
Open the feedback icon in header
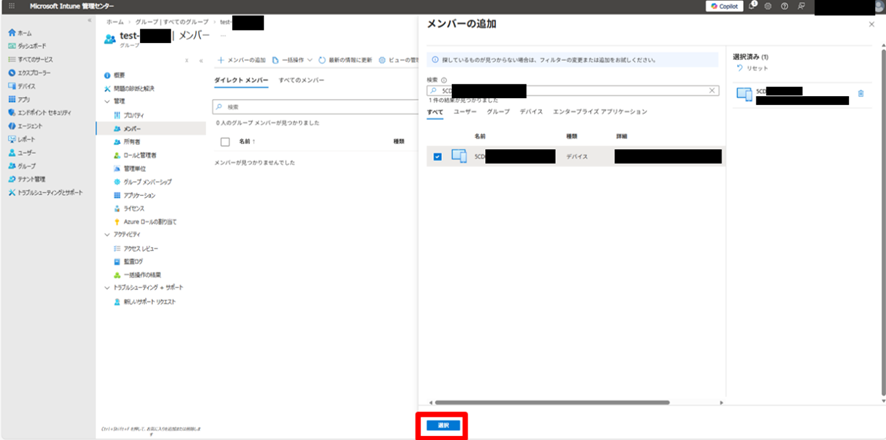[802, 6]
